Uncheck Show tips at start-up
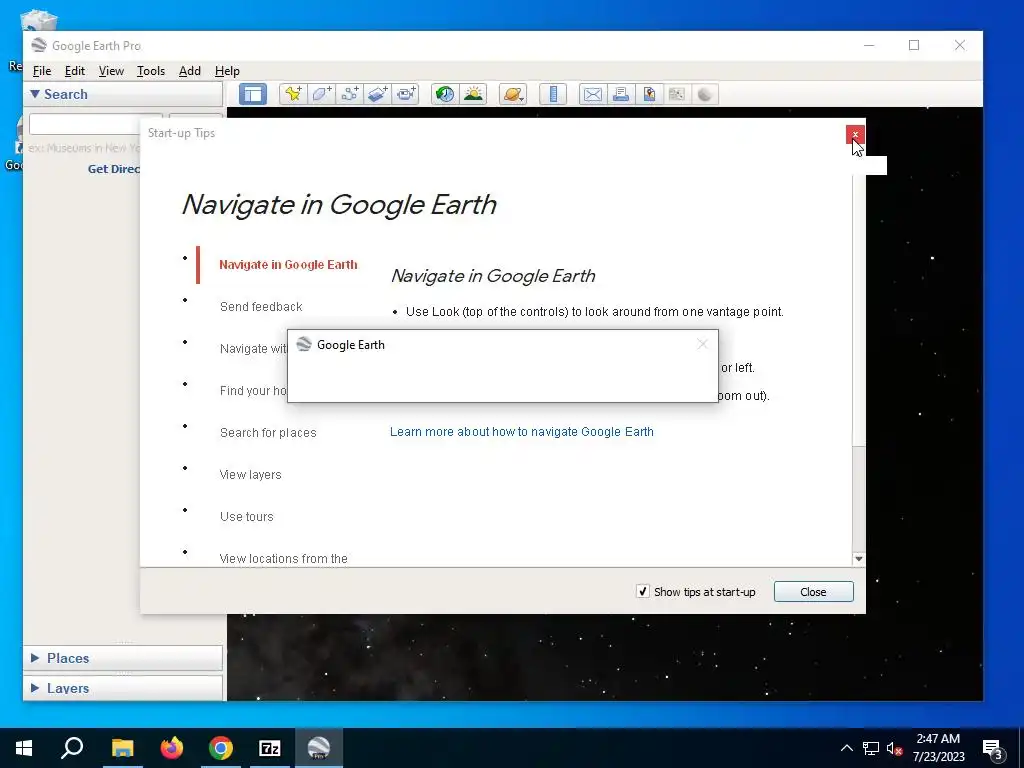Viewport: 1024px width, 768px height. [x=643, y=591]
